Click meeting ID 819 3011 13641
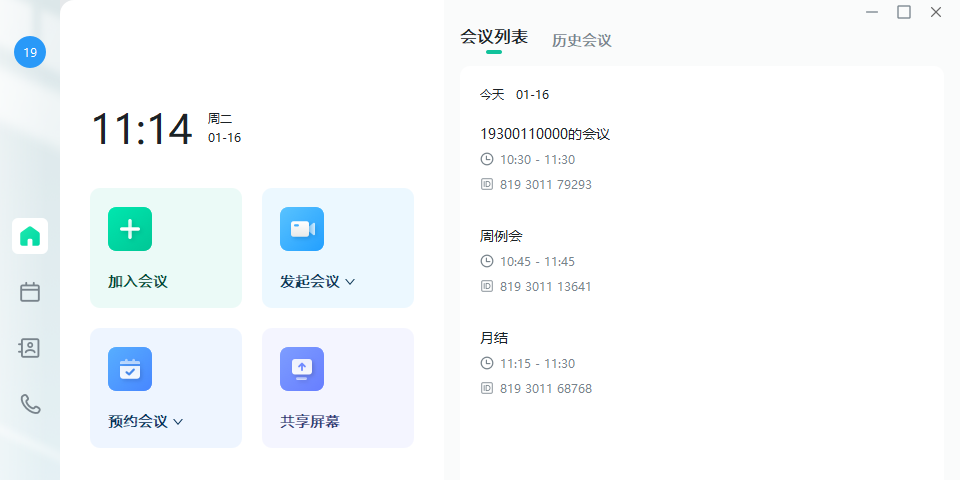The image size is (960, 480). [546, 287]
